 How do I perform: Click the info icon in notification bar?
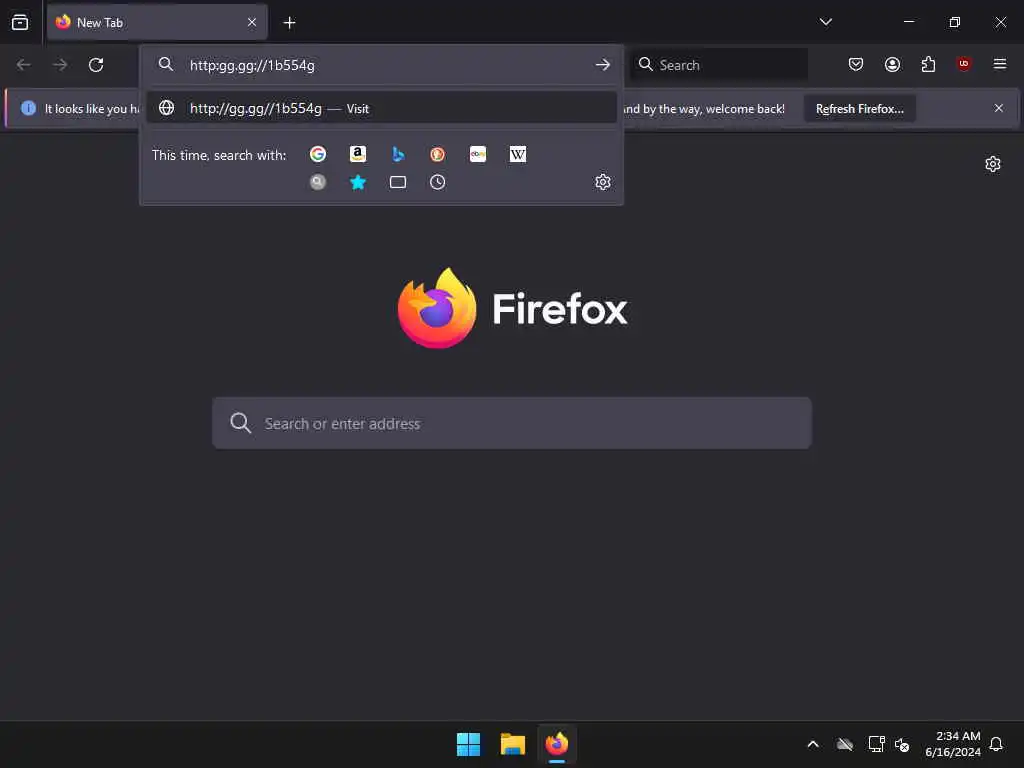pos(28,108)
